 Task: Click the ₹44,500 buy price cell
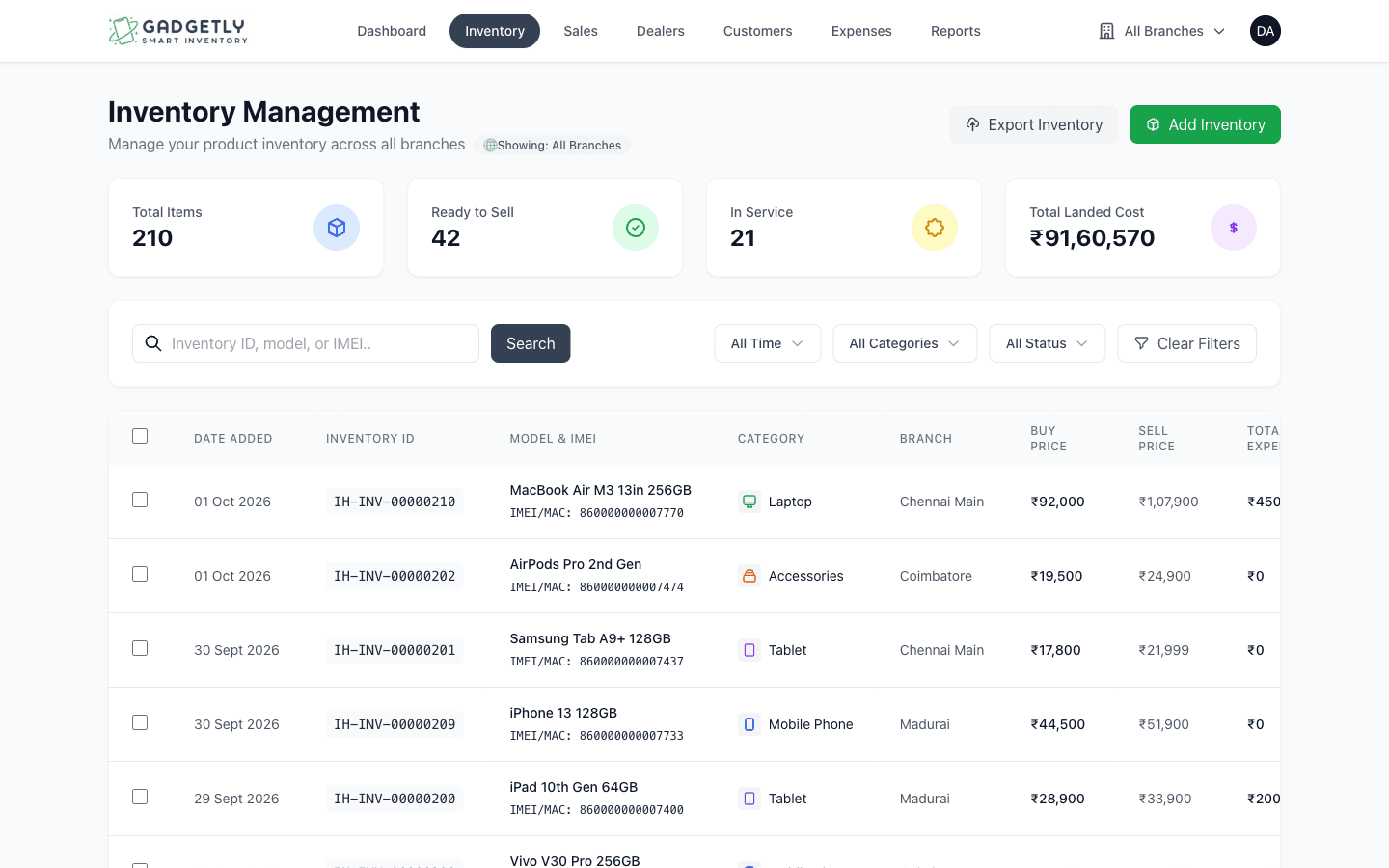[1058, 724]
